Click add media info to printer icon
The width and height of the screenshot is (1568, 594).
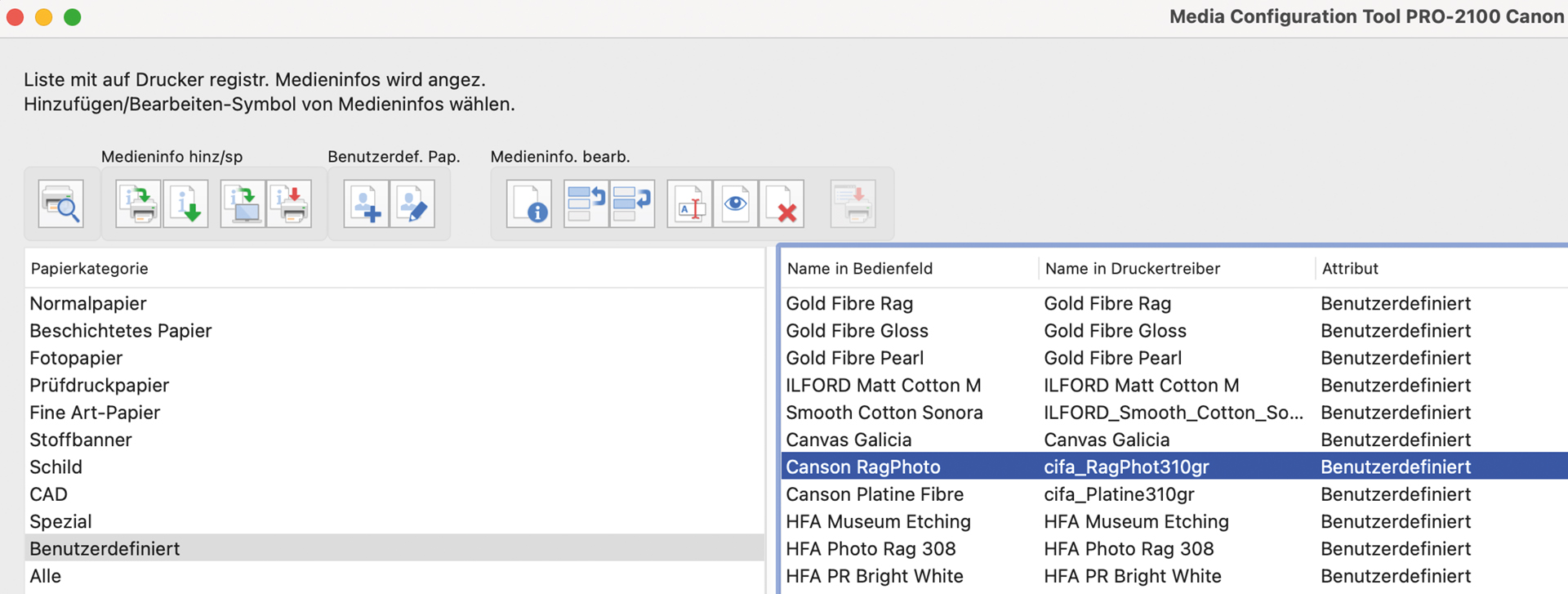[138, 204]
